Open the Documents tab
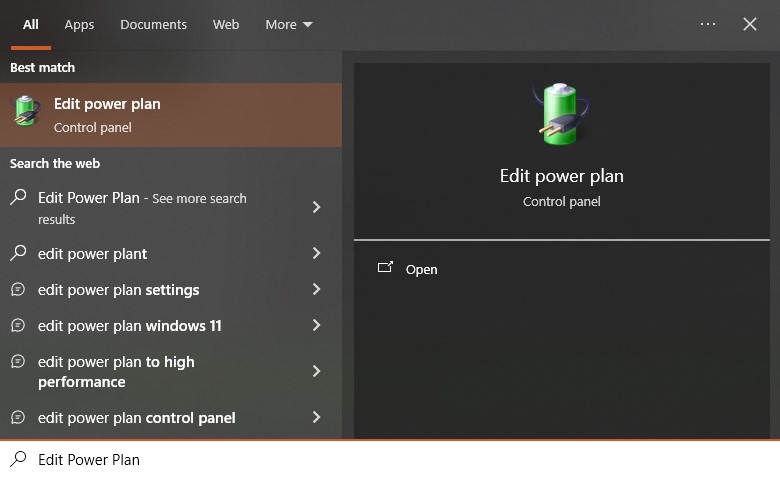This screenshot has width=780, height=477. coord(153,24)
